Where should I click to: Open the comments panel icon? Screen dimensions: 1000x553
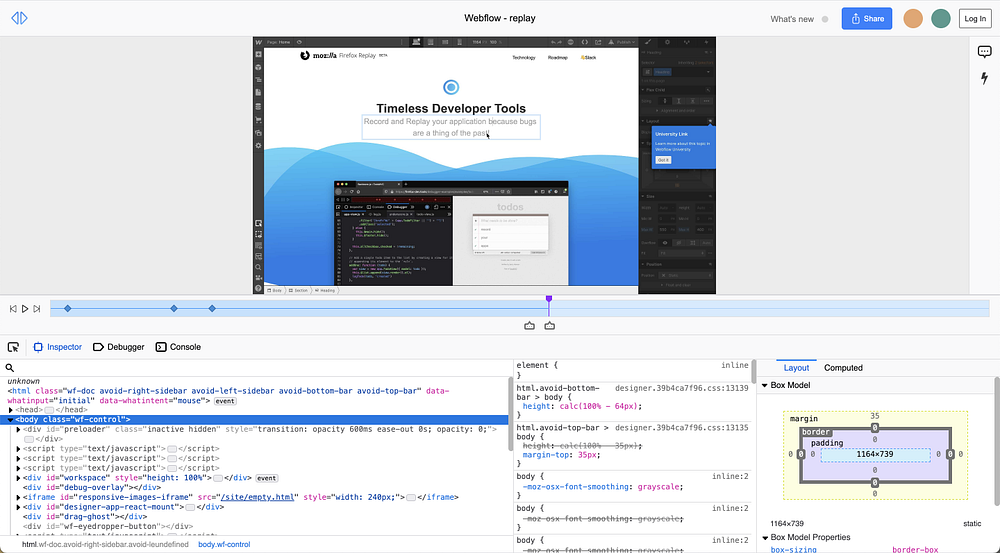point(984,53)
